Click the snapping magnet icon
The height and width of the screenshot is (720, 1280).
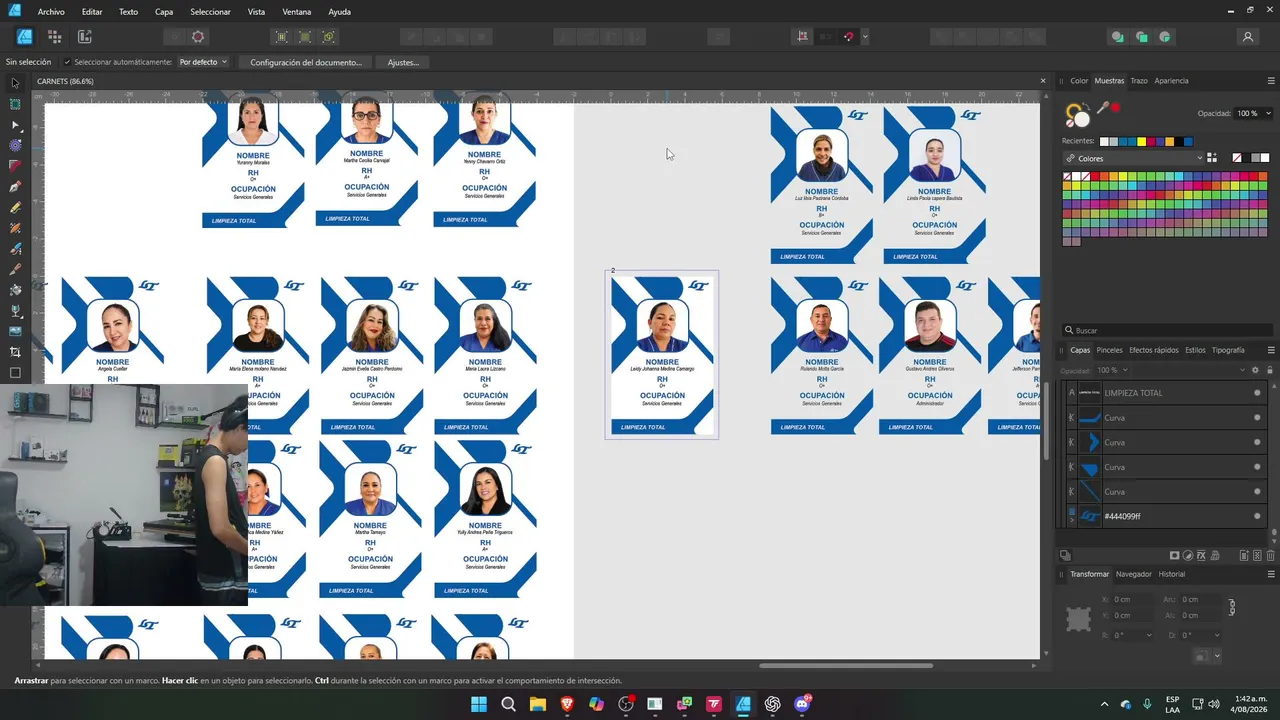click(x=849, y=37)
